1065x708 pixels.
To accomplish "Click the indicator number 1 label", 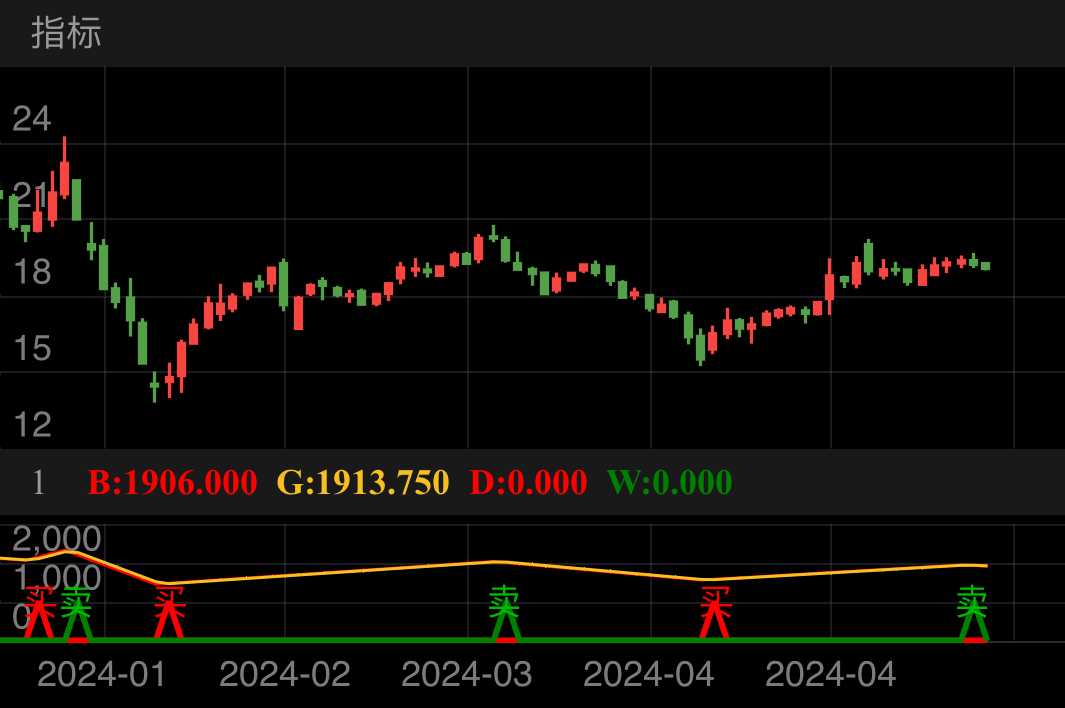I will tap(38, 483).
